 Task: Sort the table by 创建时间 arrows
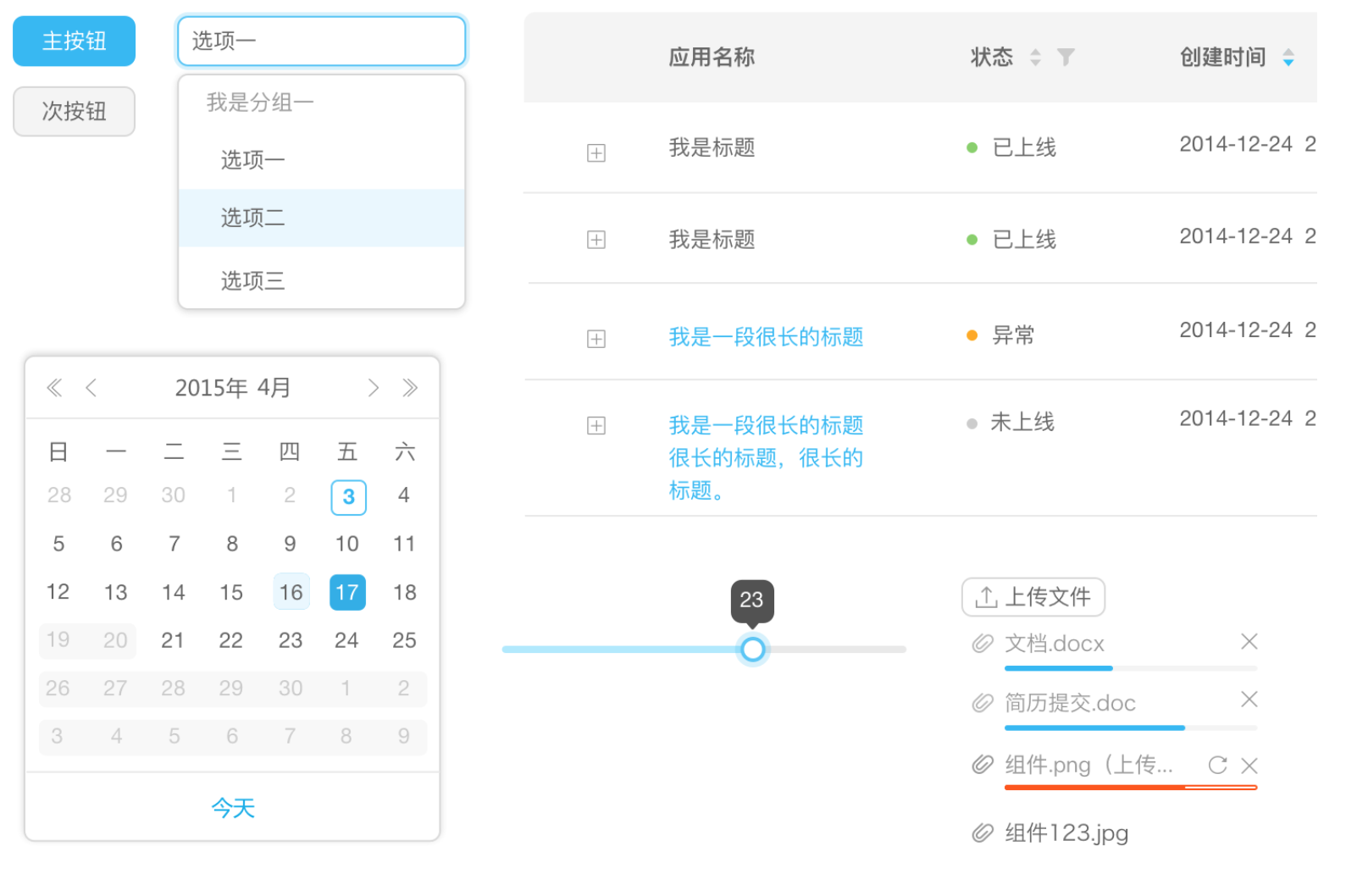click(1288, 58)
